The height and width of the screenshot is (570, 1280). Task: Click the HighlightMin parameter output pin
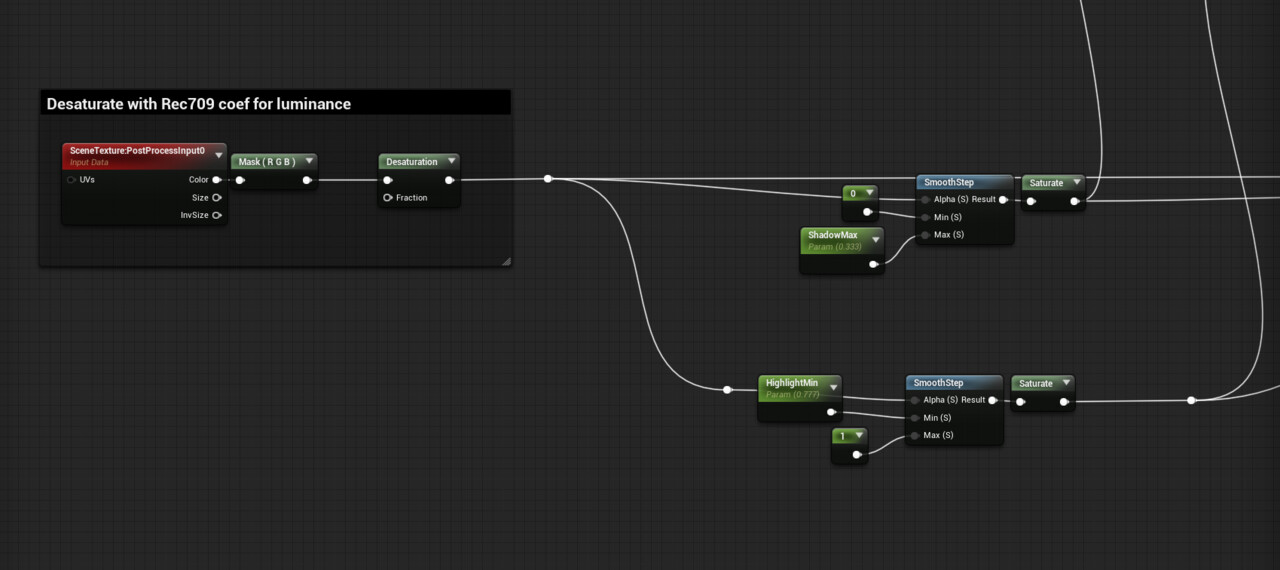[x=831, y=411]
